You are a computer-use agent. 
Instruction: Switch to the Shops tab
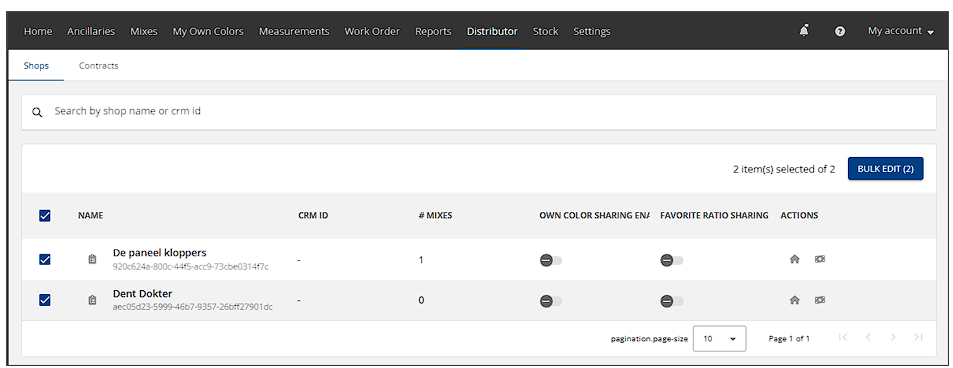tap(36, 66)
